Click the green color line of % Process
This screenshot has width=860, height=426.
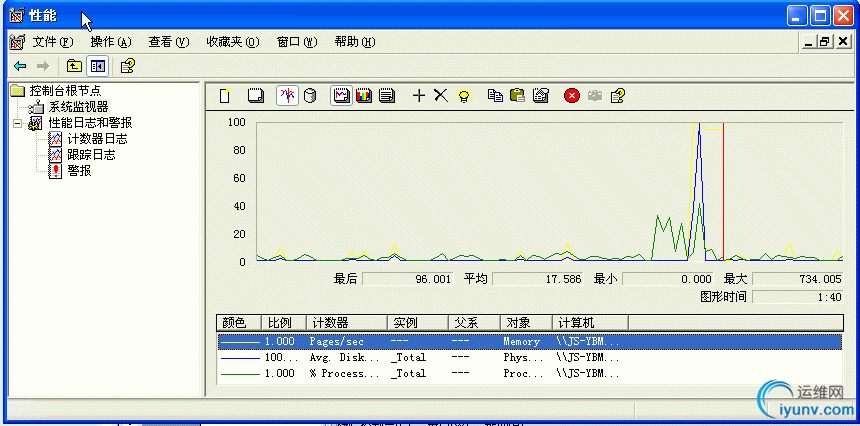(x=240, y=373)
